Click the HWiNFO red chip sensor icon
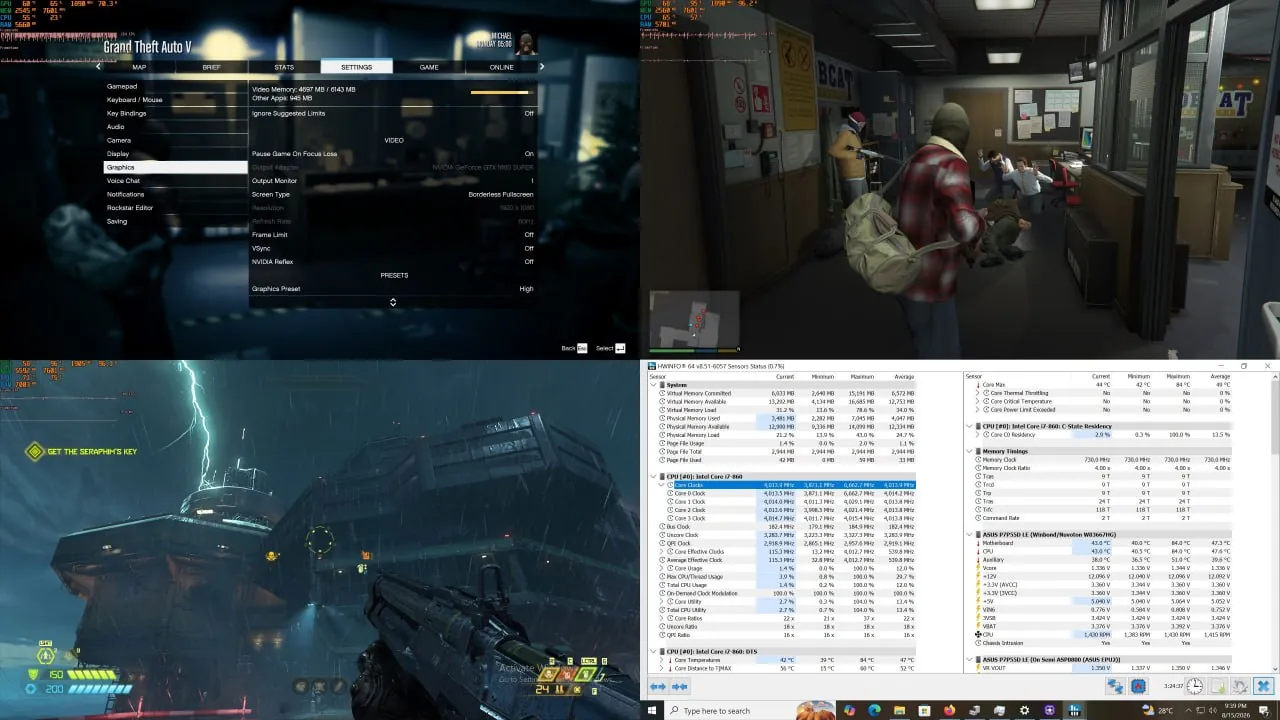This screenshot has height=720, width=1280. click(x=1139, y=687)
